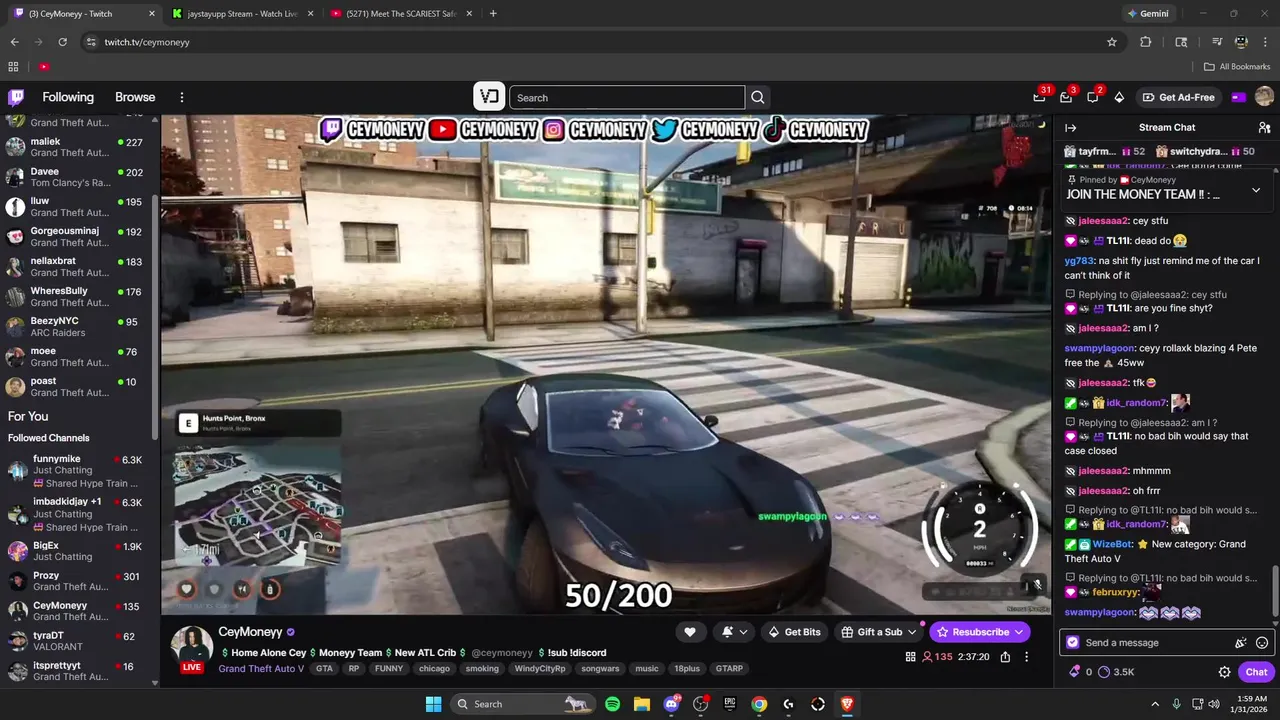1280x720 pixels.
Task: Click the search magnifier button
Action: click(x=758, y=97)
